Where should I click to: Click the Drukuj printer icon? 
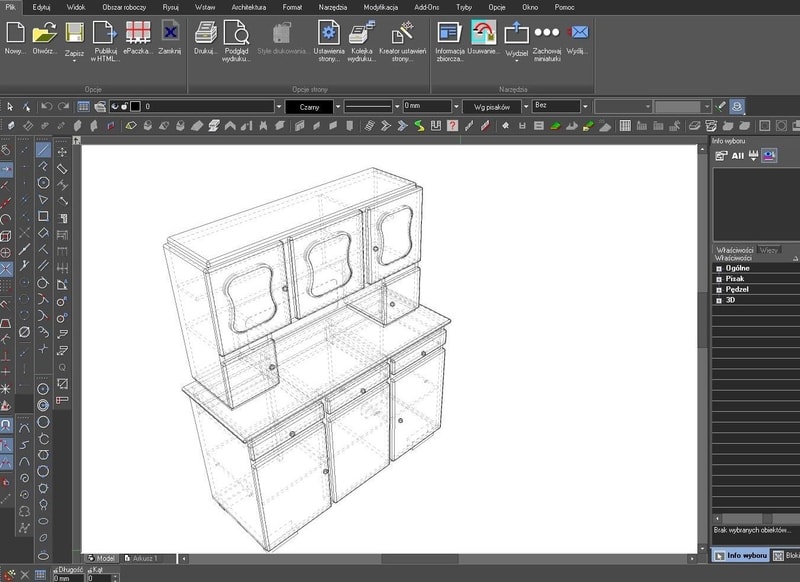coord(205,32)
